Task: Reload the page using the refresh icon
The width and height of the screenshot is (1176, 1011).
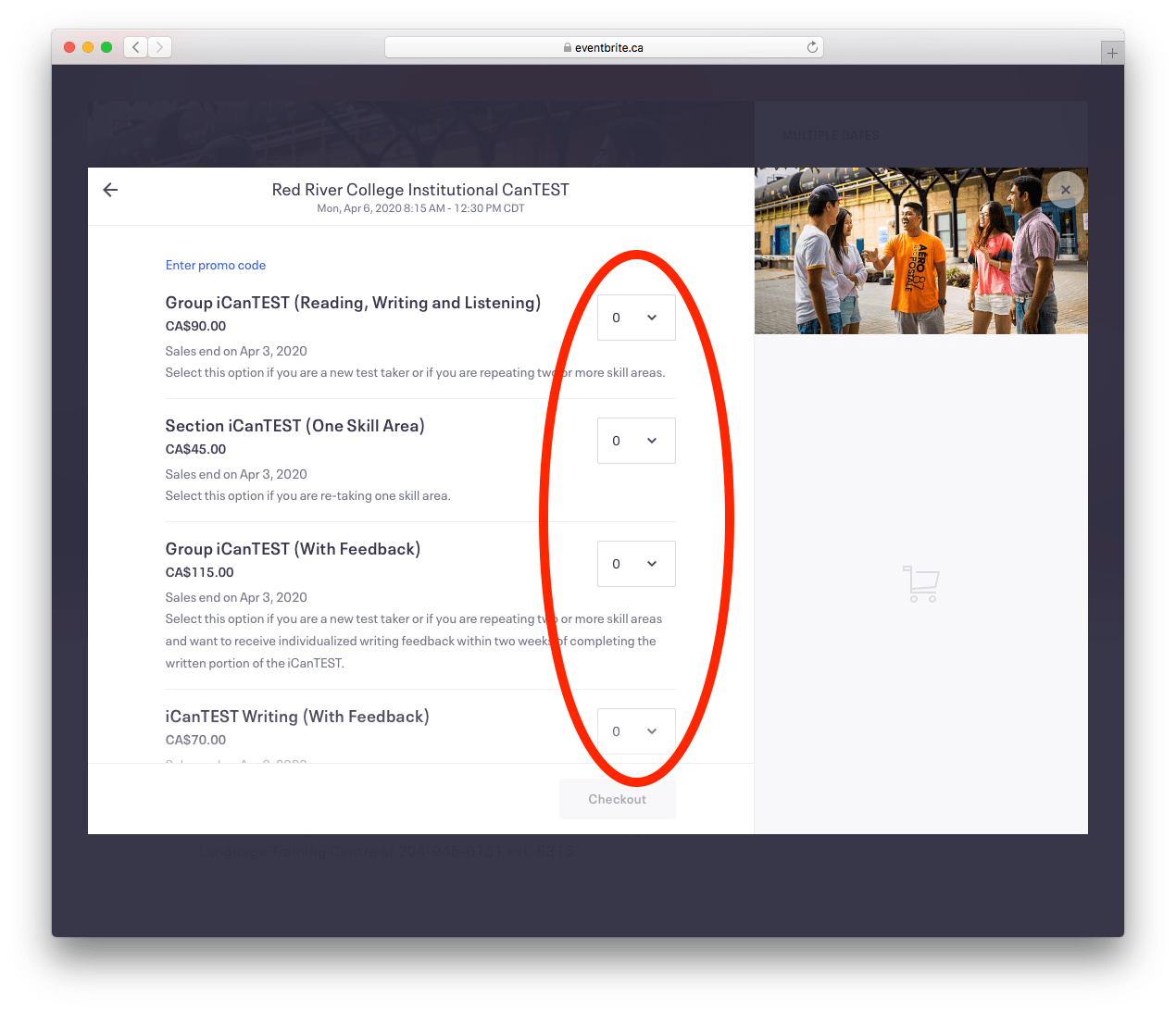Action: point(812,47)
